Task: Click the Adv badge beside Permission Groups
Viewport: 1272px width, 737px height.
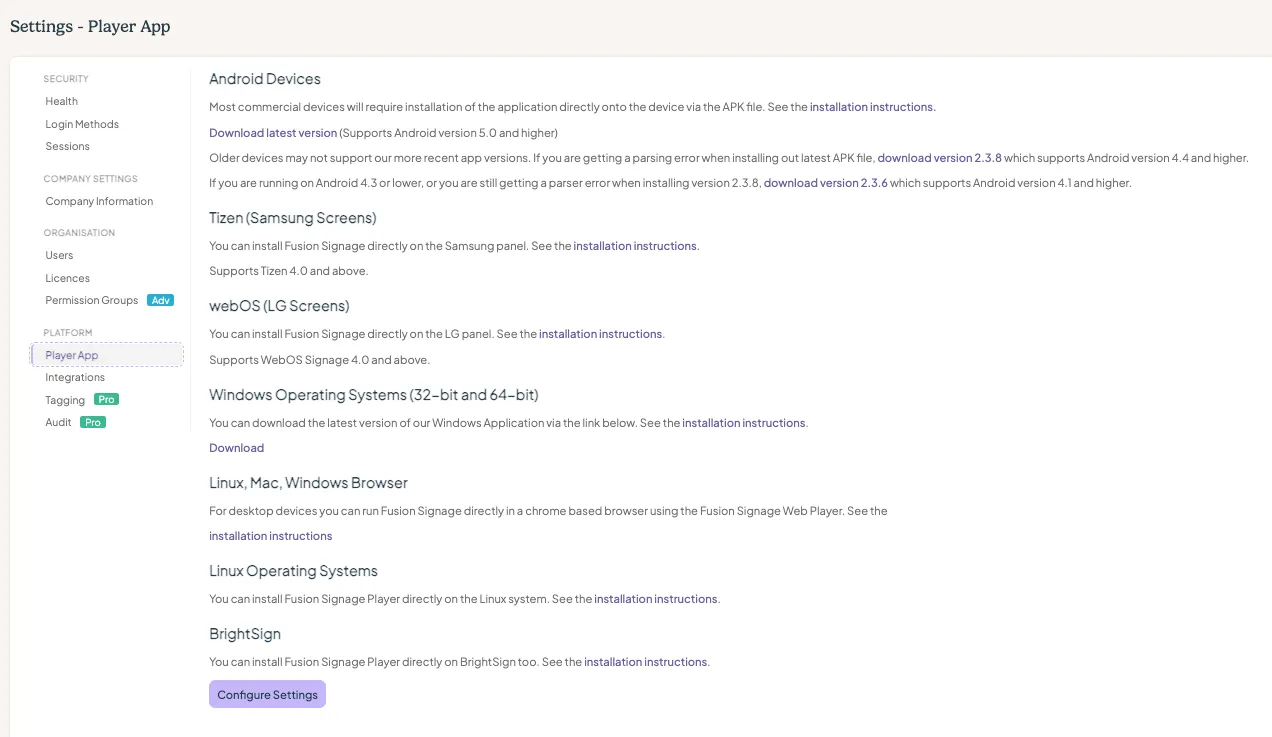Action: (x=160, y=300)
